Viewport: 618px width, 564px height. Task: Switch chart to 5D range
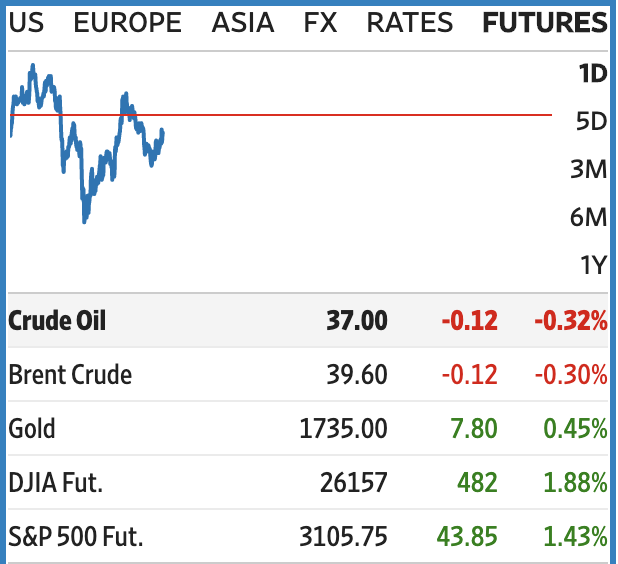(592, 121)
